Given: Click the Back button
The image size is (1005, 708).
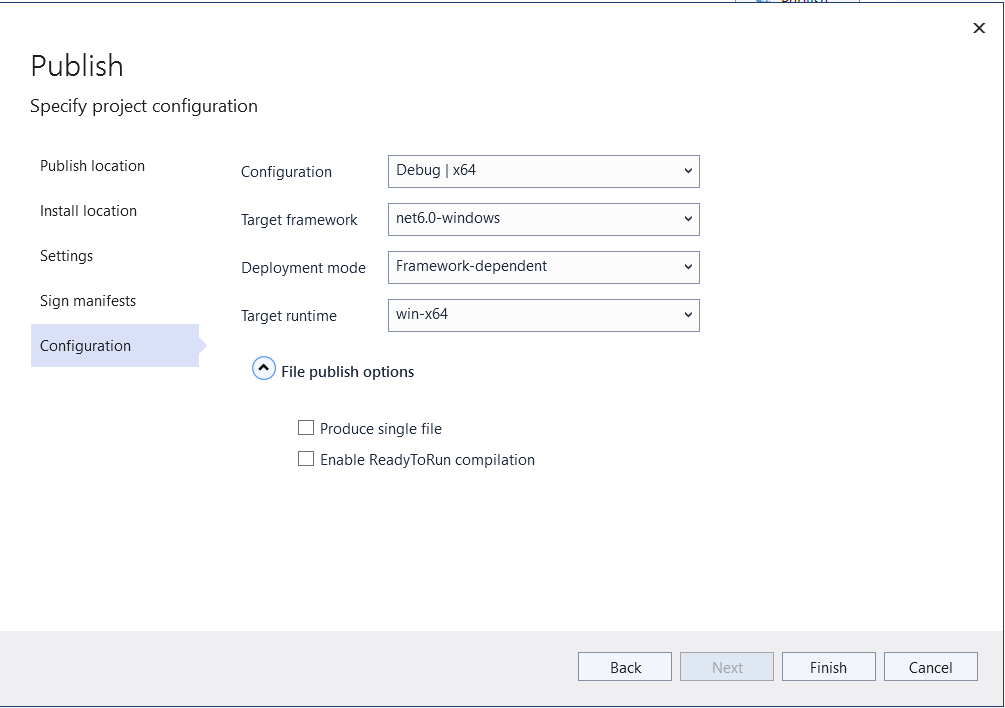Looking at the screenshot, I should pos(625,667).
